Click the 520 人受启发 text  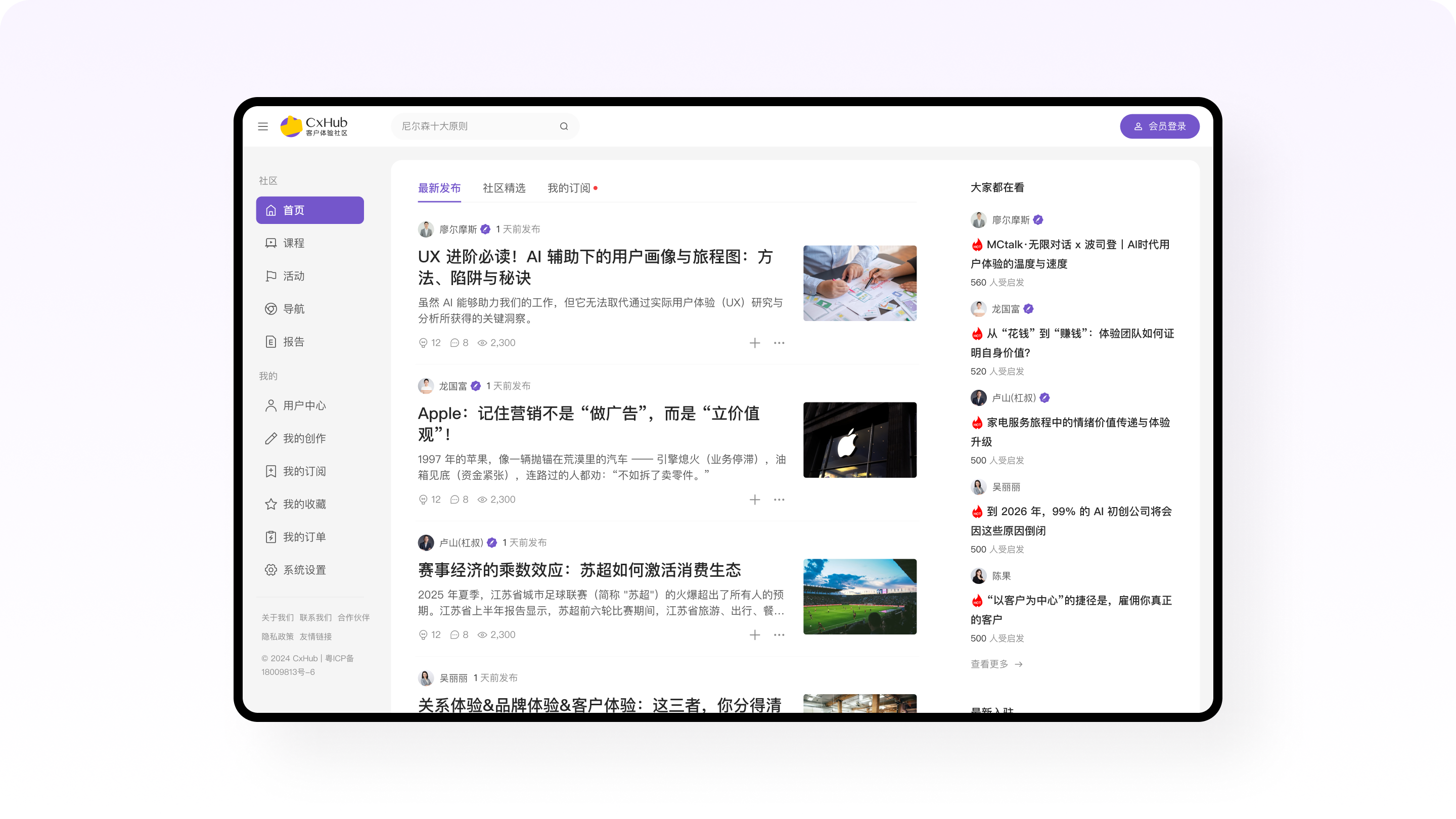pos(997,371)
